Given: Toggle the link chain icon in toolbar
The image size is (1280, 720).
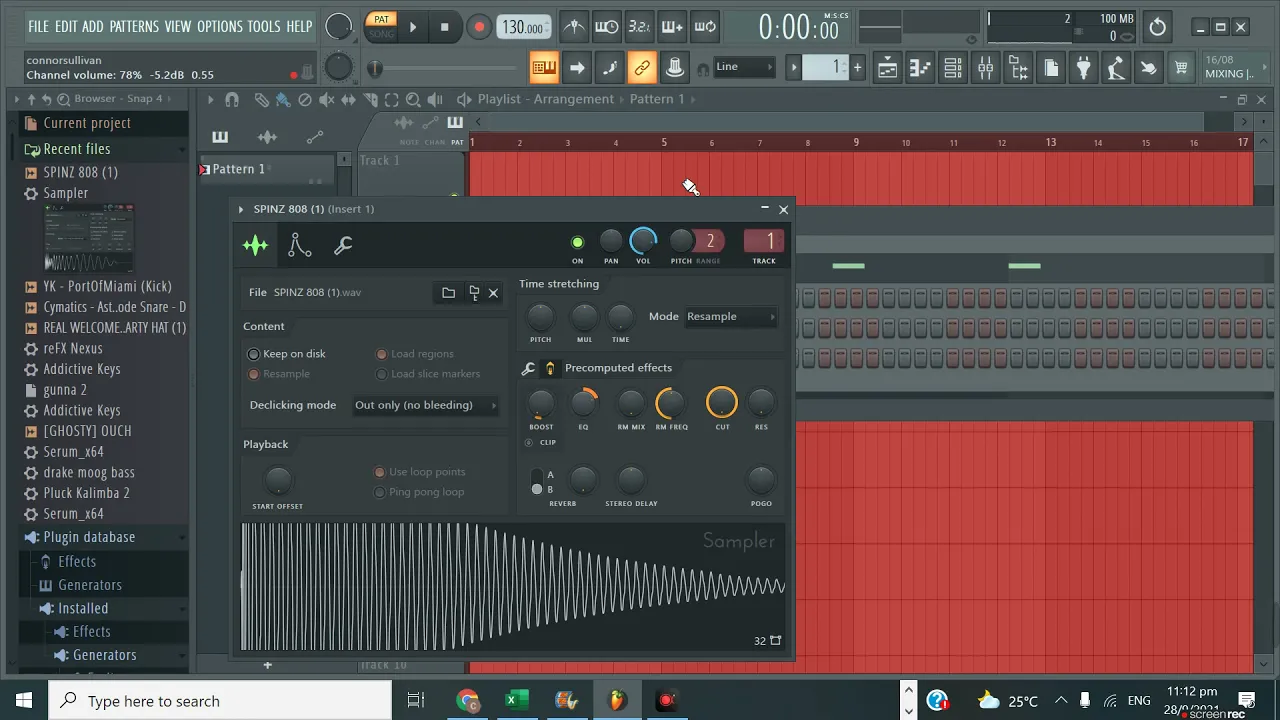Looking at the screenshot, I should point(642,68).
